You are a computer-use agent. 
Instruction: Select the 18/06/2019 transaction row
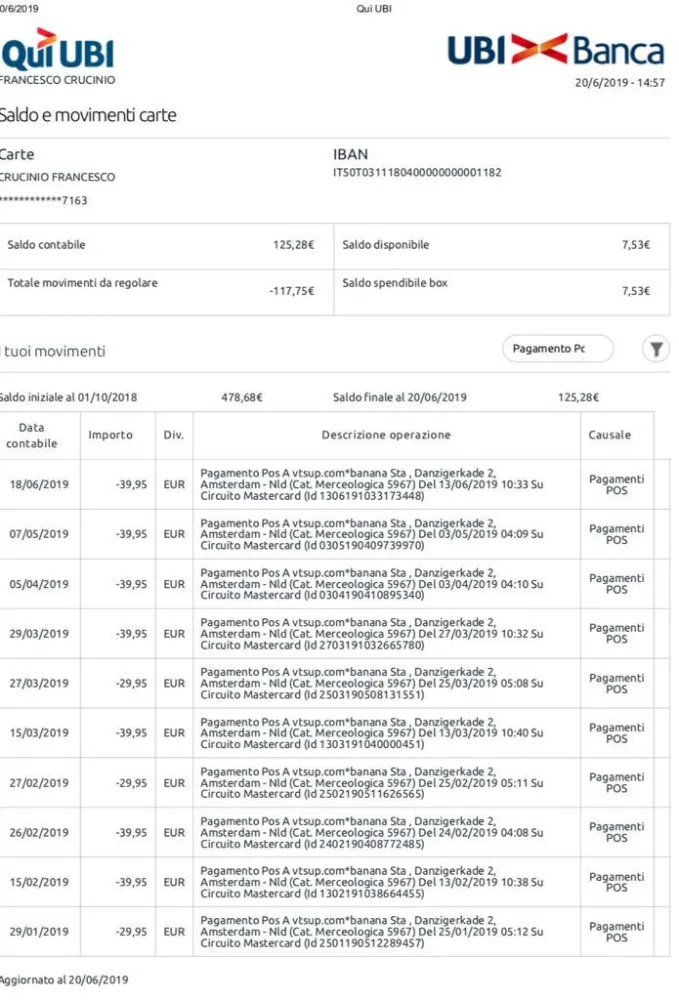point(335,485)
